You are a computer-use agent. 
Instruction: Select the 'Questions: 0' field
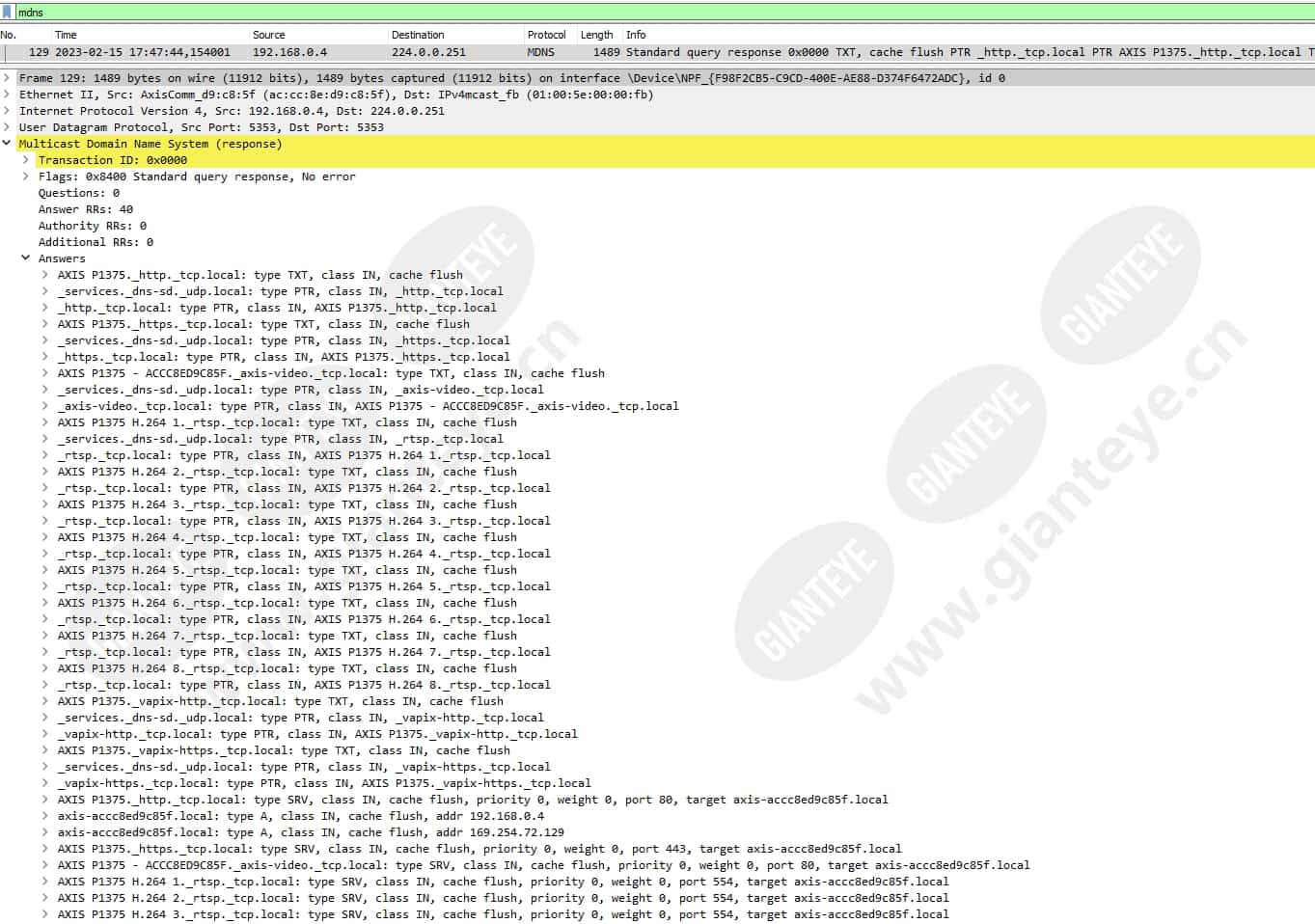[x=79, y=193]
